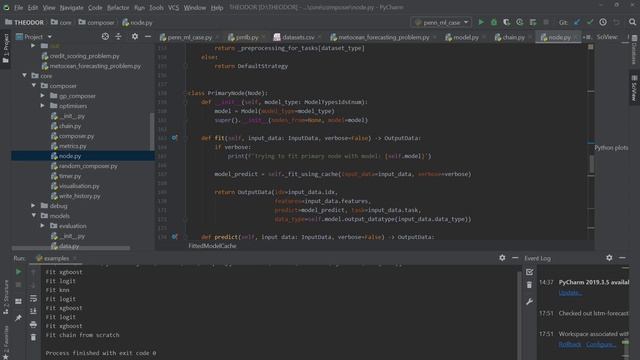The image size is (640, 360).
Task: Click the Event Log gear icon
Action: click(609, 258)
